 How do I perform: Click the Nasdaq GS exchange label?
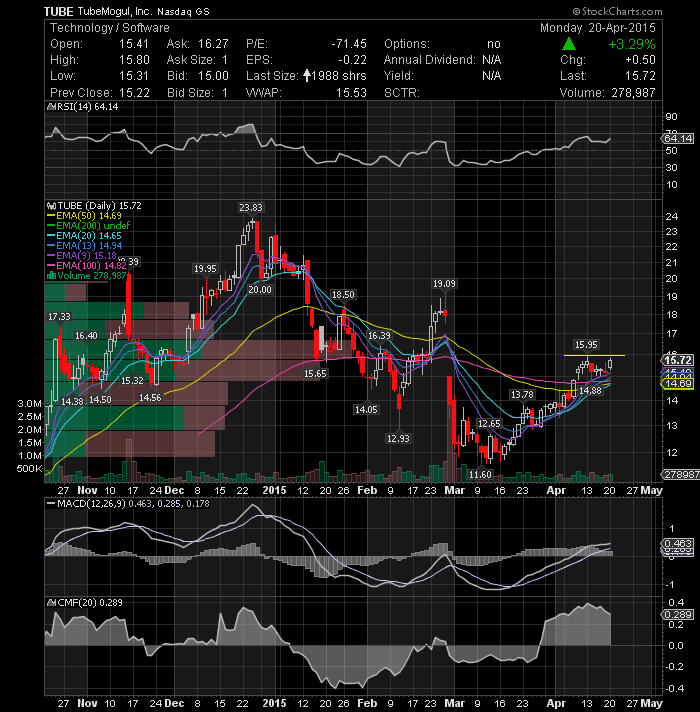click(x=183, y=12)
